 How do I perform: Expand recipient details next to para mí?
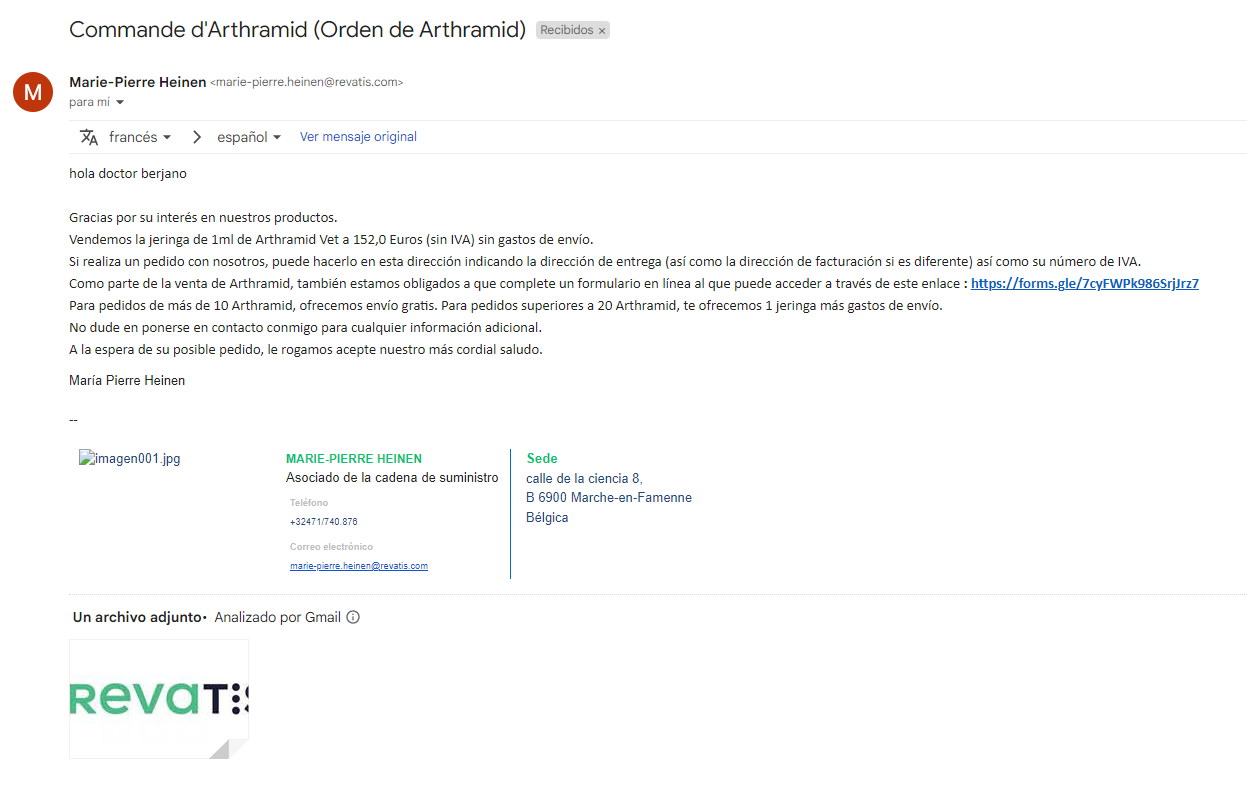(120, 103)
